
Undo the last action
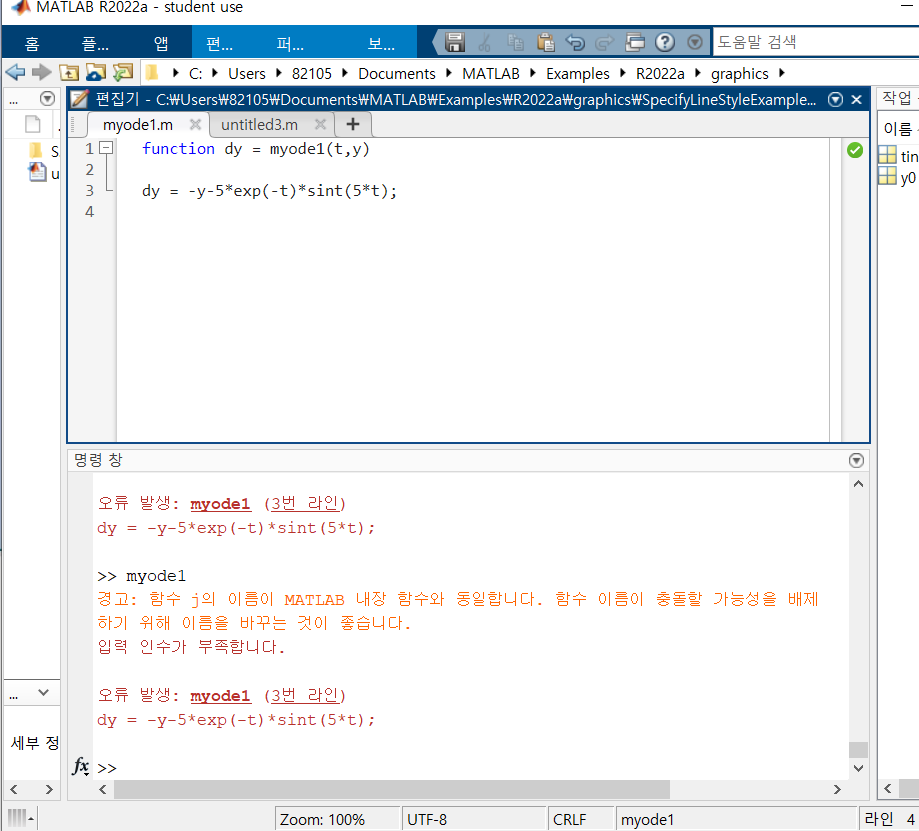pyautogui.click(x=575, y=42)
